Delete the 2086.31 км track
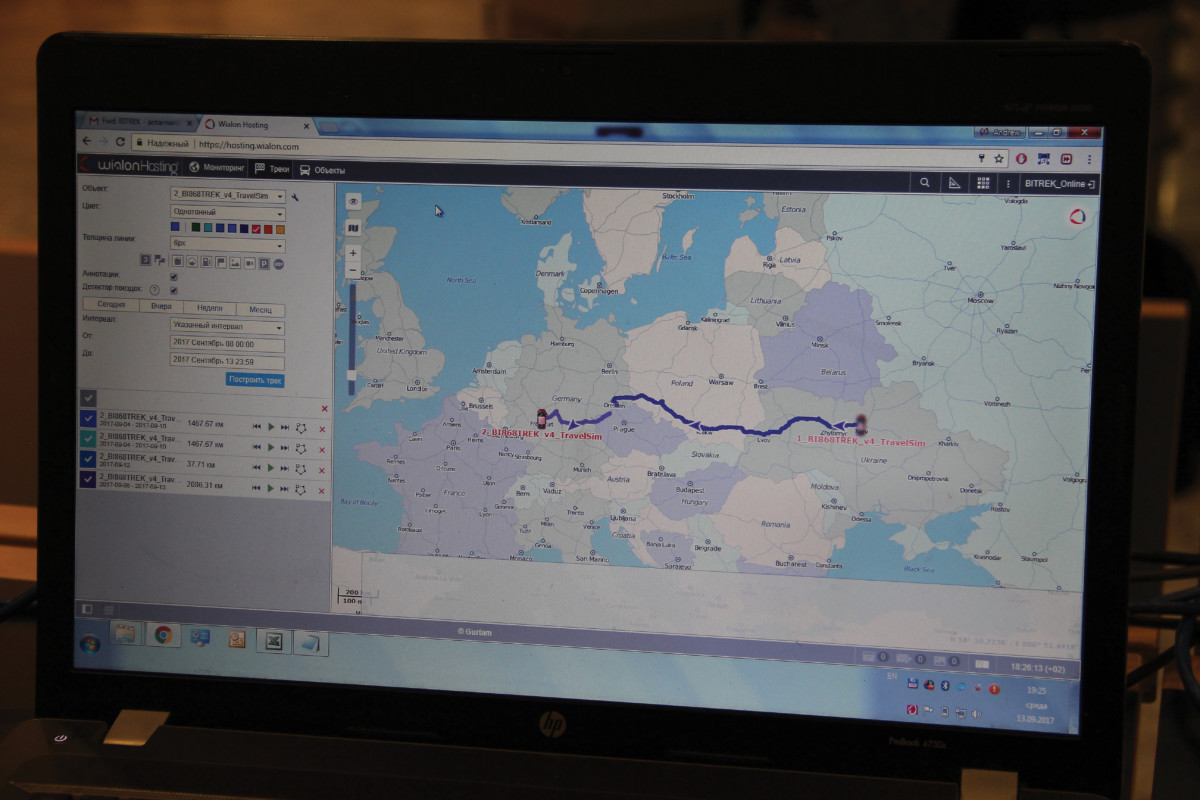The width and height of the screenshot is (1200, 800). pyautogui.click(x=322, y=489)
